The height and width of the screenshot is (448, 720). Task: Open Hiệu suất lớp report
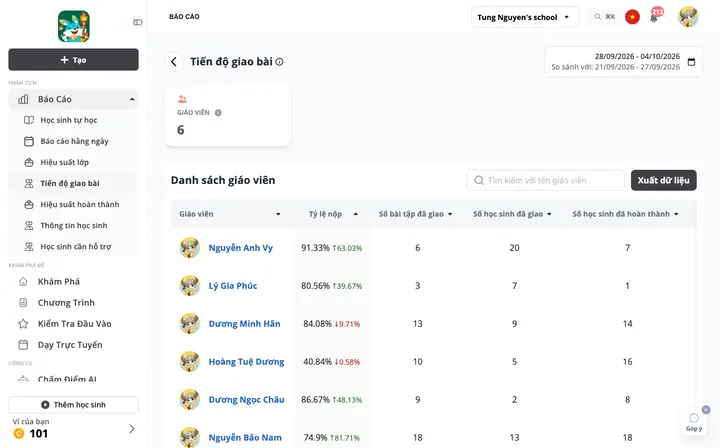[65, 162]
